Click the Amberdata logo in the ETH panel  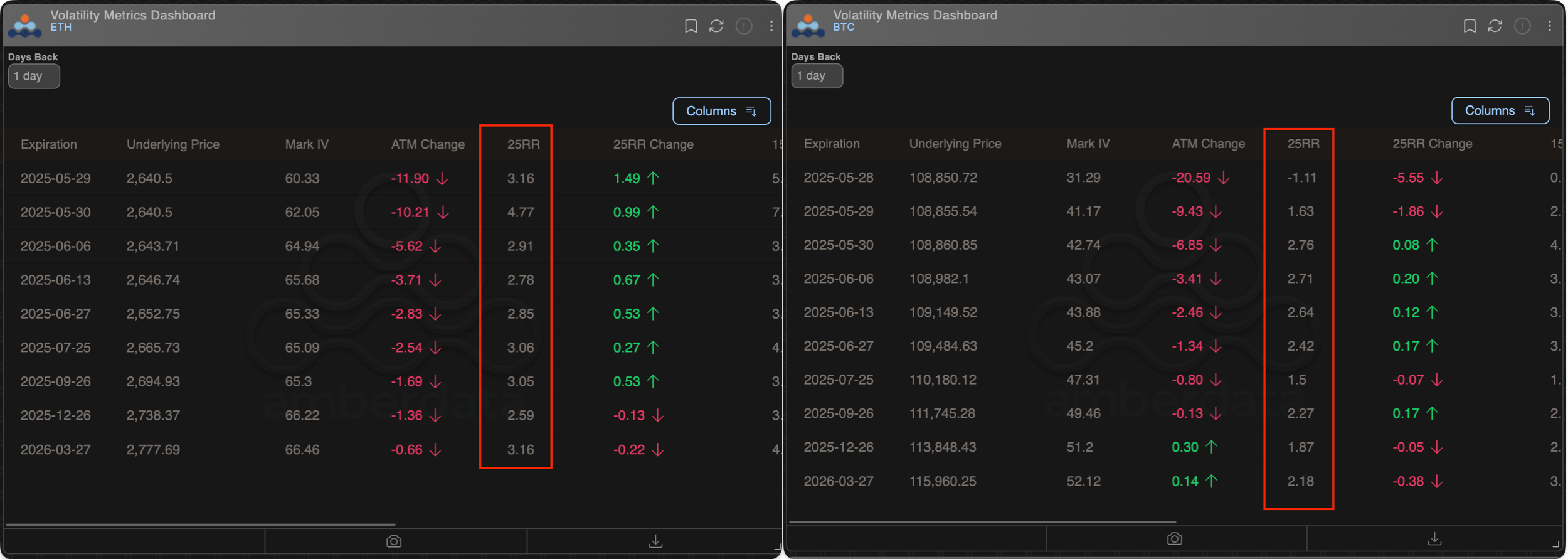(x=25, y=25)
